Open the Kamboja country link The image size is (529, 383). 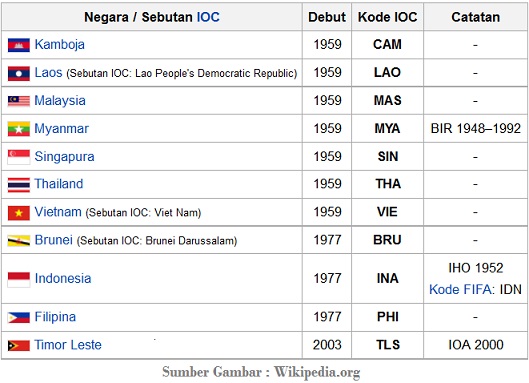(x=59, y=45)
